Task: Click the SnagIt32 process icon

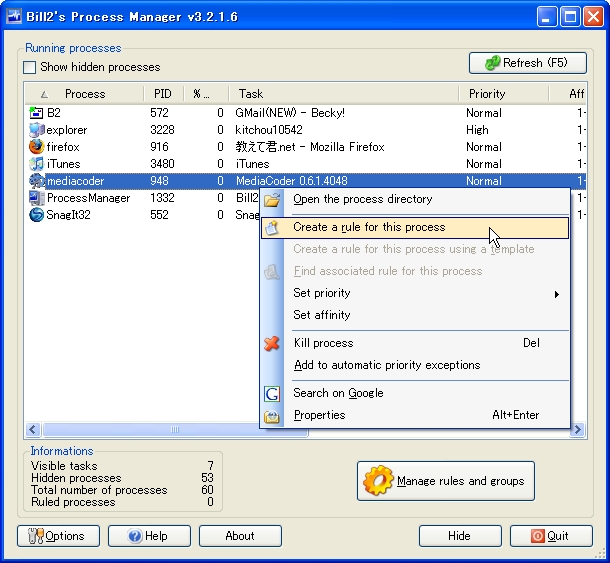Action: tap(37, 215)
